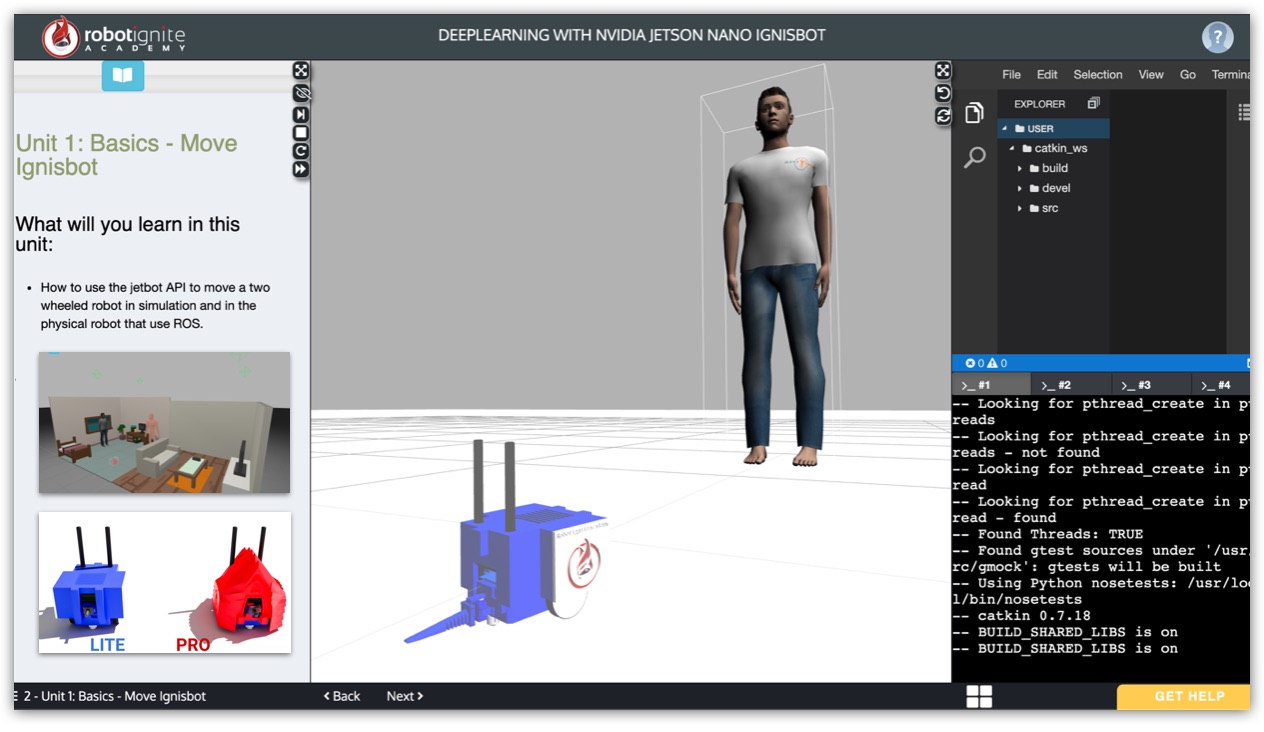1264x732 pixels.
Task: Click the Back navigation button
Action: pos(342,696)
